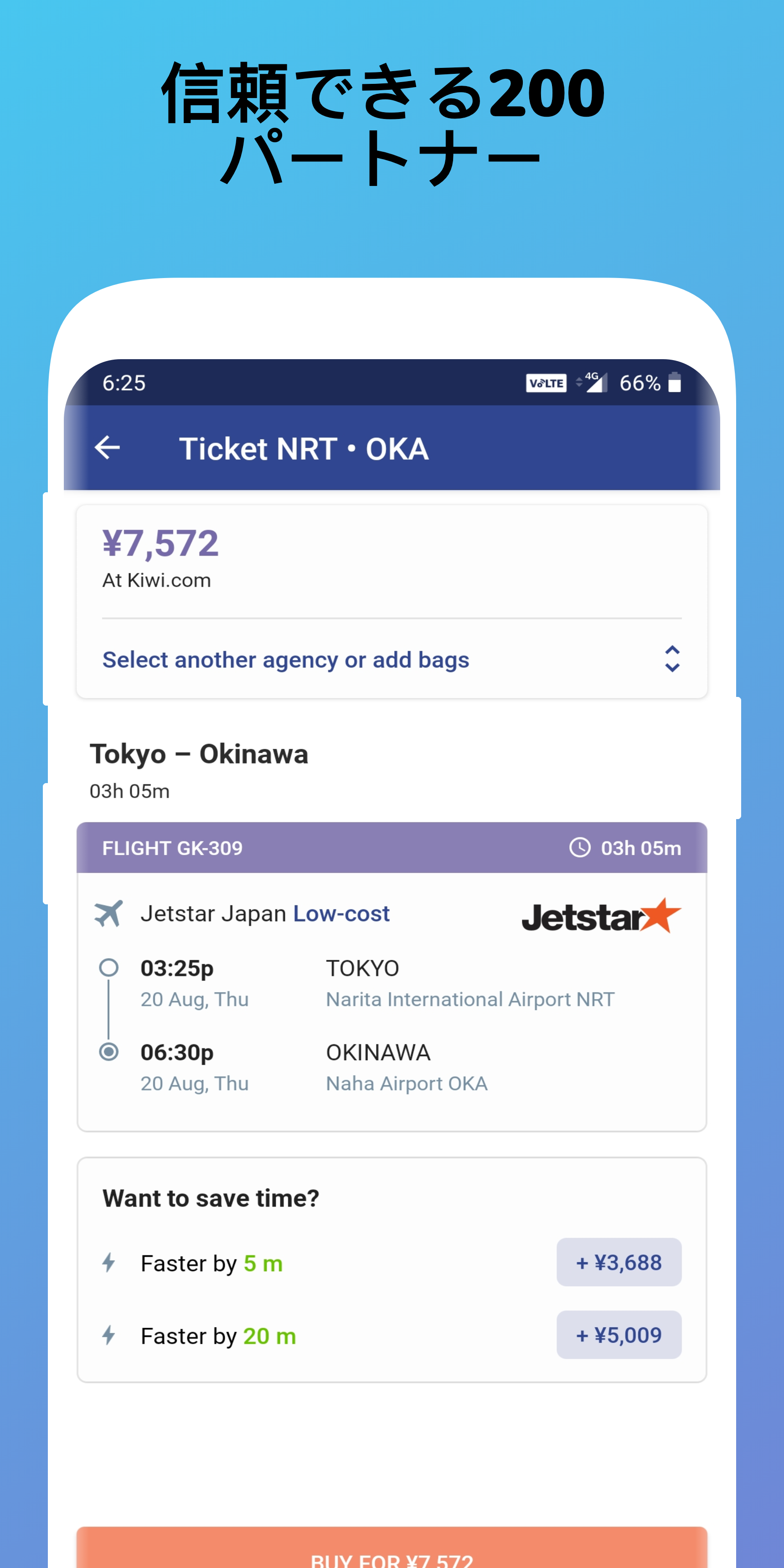Viewport: 784px width, 1568px height.
Task: Click the Jetstar airline logo
Action: point(601,915)
